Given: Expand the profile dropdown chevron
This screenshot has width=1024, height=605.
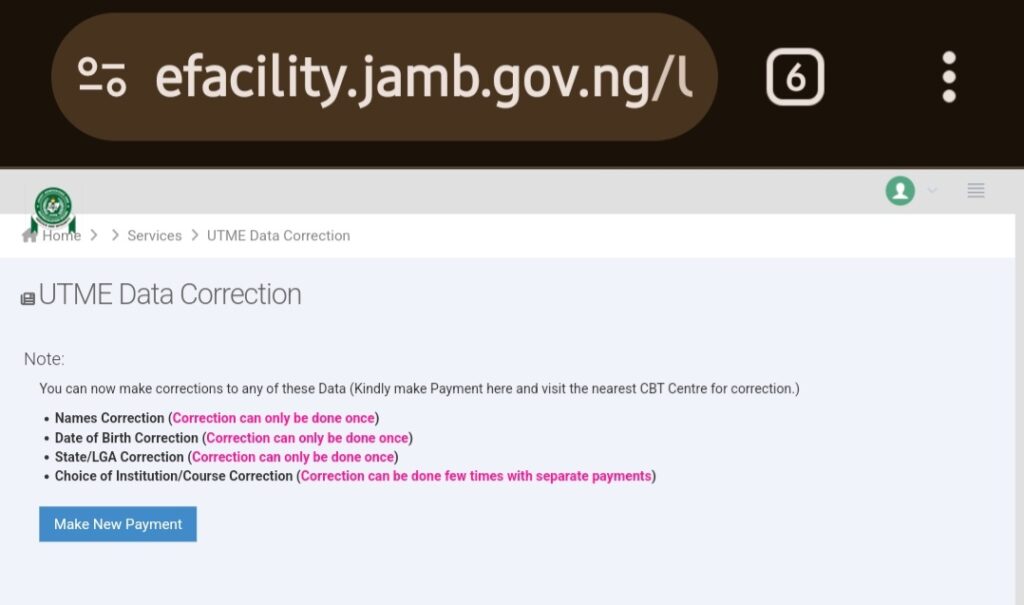Looking at the screenshot, I should pyautogui.click(x=933, y=190).
